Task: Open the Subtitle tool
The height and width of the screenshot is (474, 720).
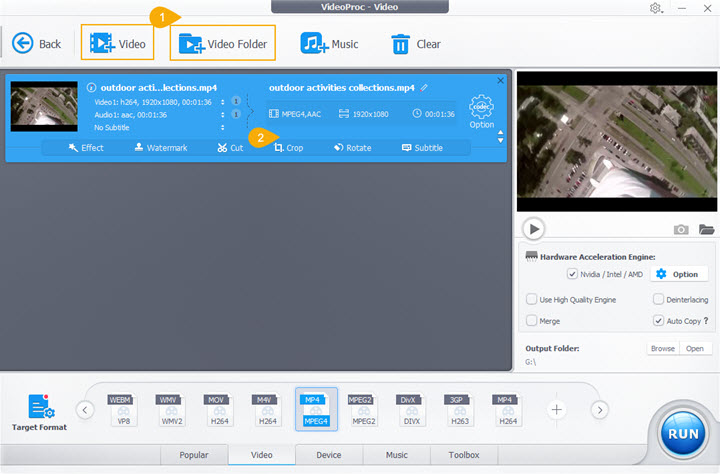Action: [x=422, y=148]
